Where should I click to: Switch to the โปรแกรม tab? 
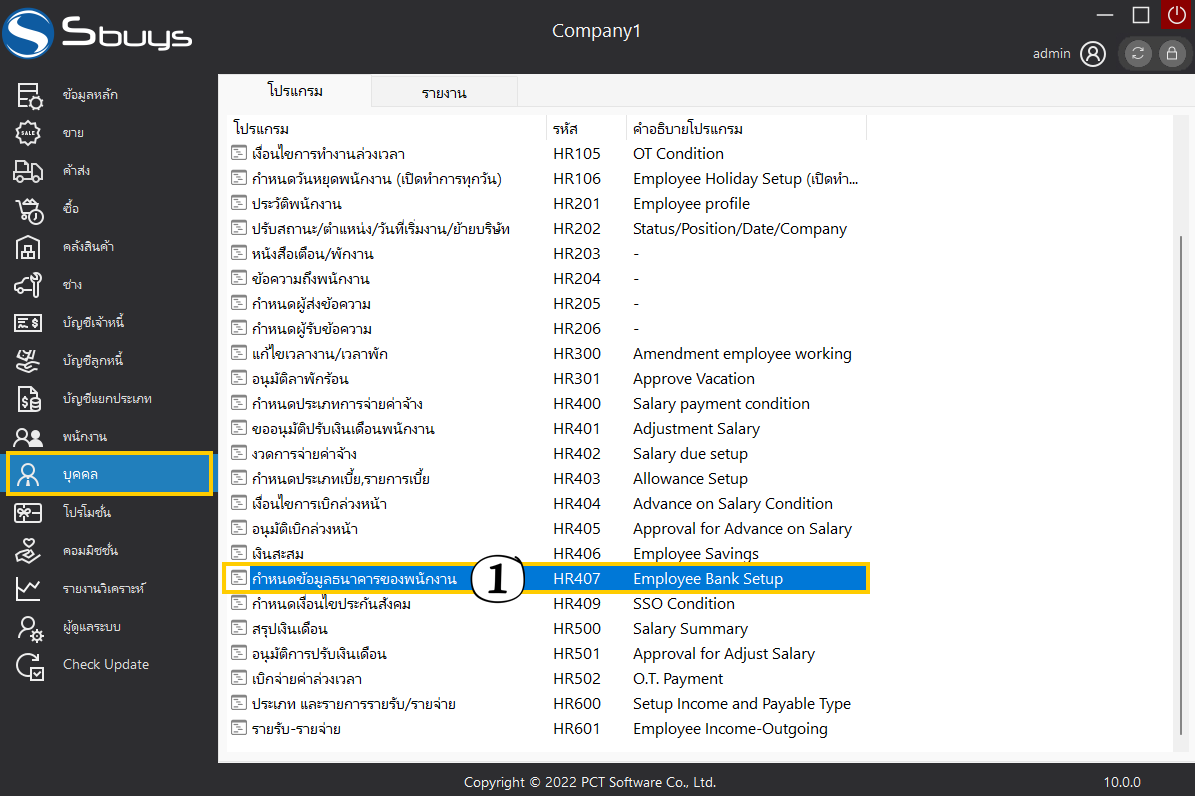click(x=295, y=91)
